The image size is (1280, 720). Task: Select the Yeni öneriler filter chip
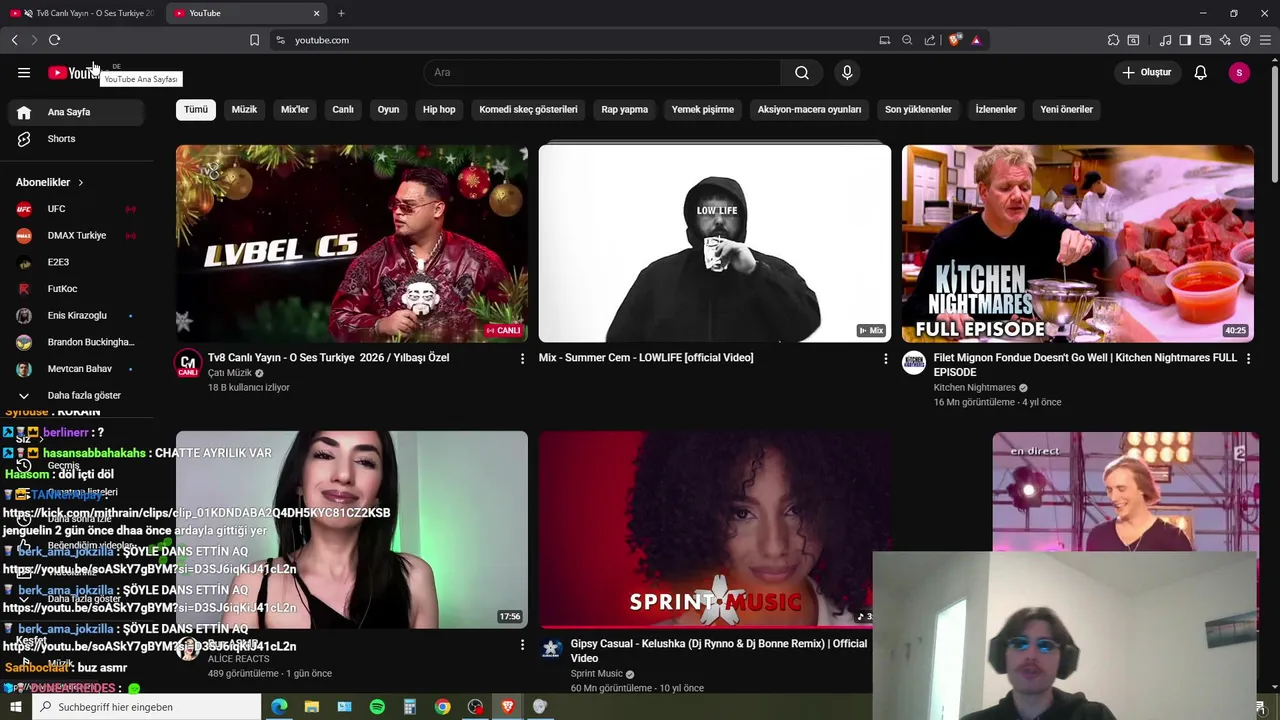click(x=1066, y=109)
